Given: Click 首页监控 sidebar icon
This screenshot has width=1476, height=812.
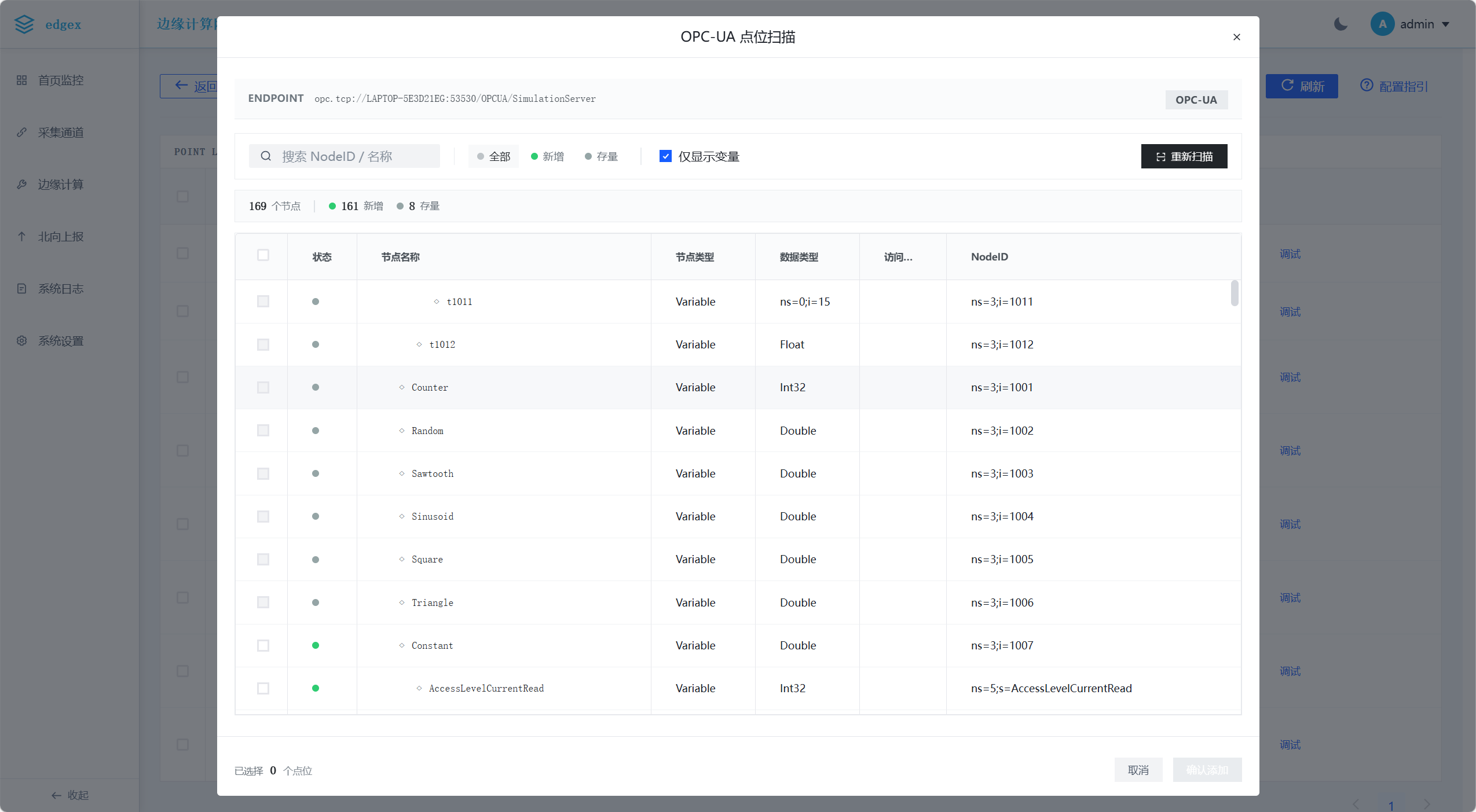Looking at the screenshot, I should click(x=22, y=80).
